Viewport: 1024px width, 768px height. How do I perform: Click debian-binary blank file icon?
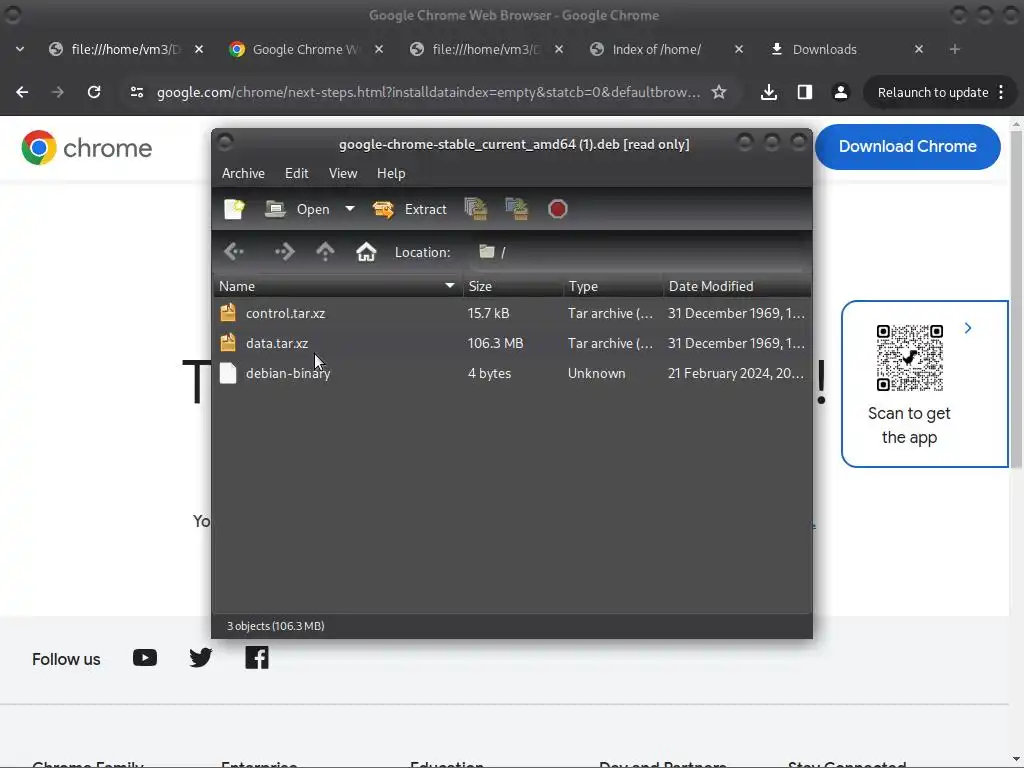point(228,373)
